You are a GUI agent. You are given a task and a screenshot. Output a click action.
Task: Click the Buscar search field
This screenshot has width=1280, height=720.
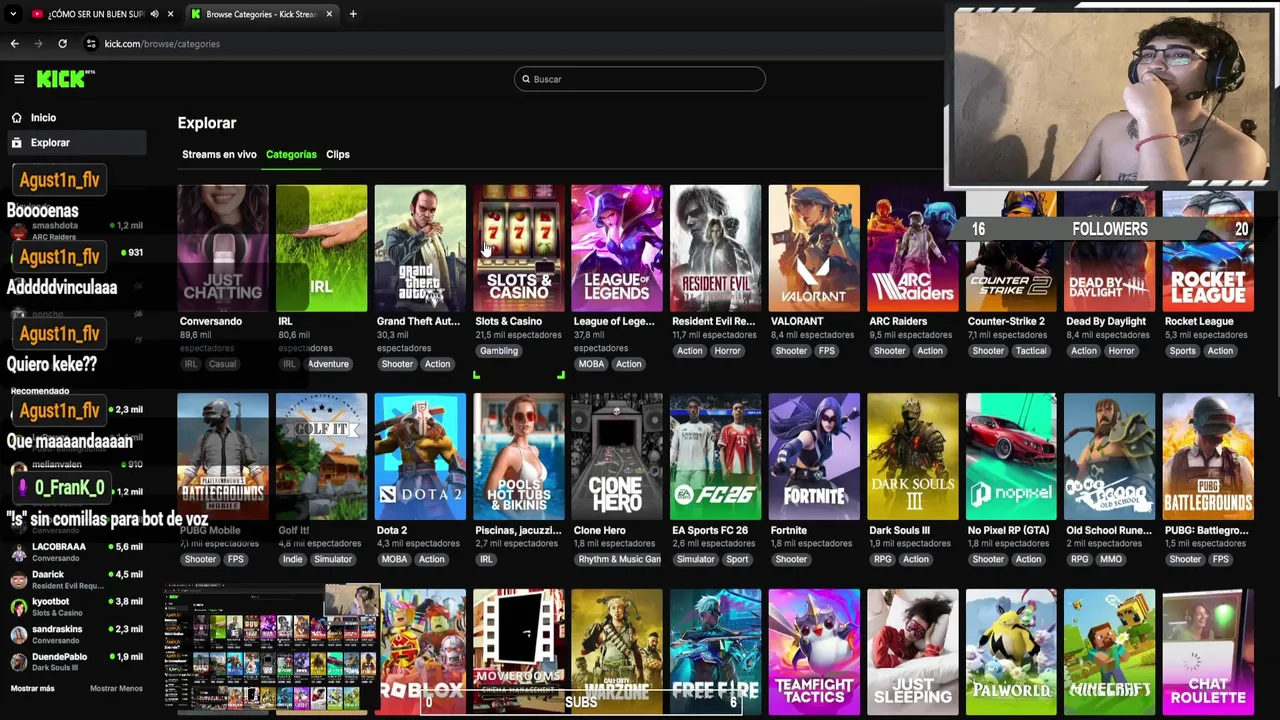pyautogui.click(x=640, y=79)
